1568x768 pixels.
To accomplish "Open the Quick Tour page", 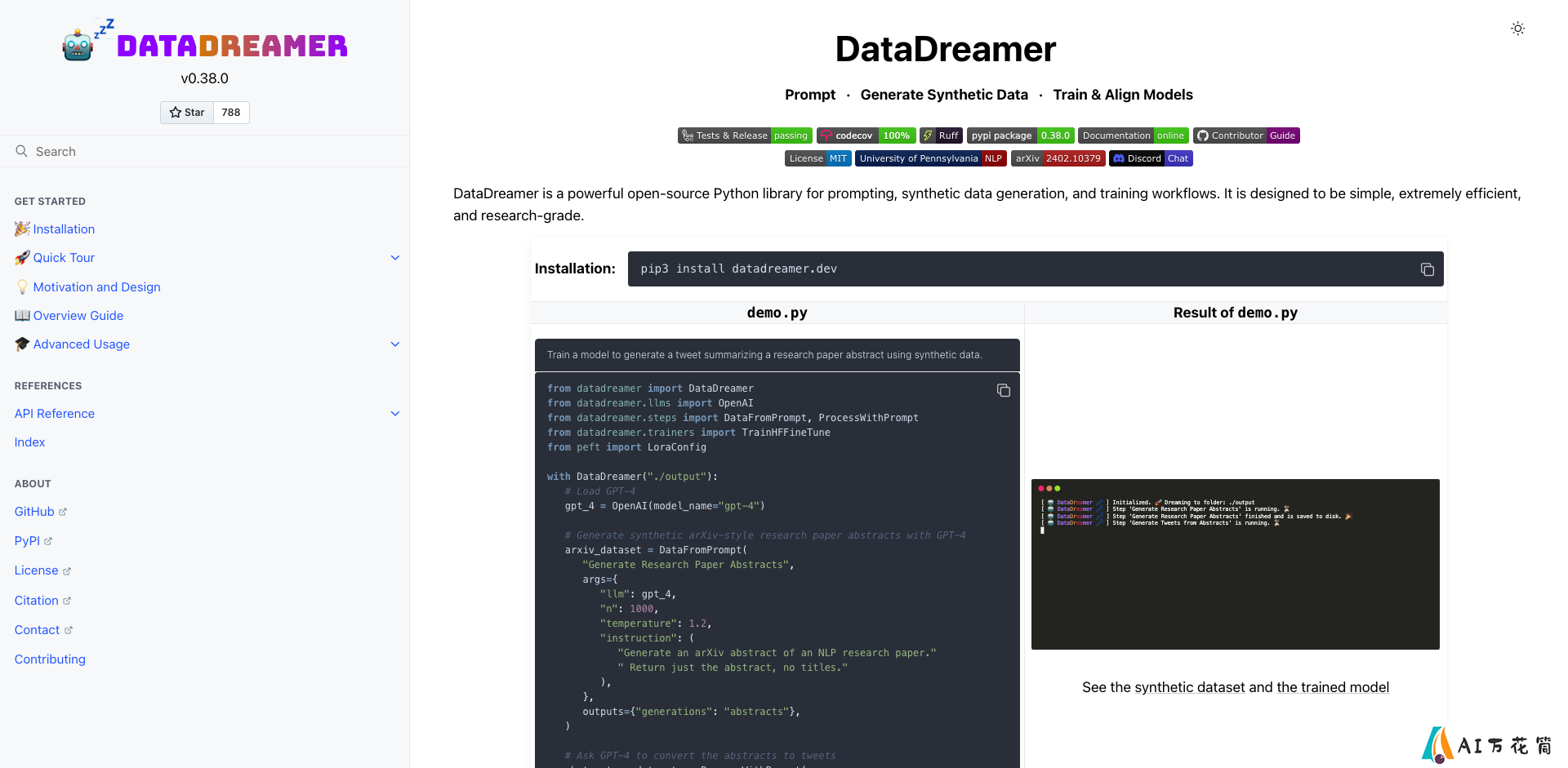I will (64, 258).
